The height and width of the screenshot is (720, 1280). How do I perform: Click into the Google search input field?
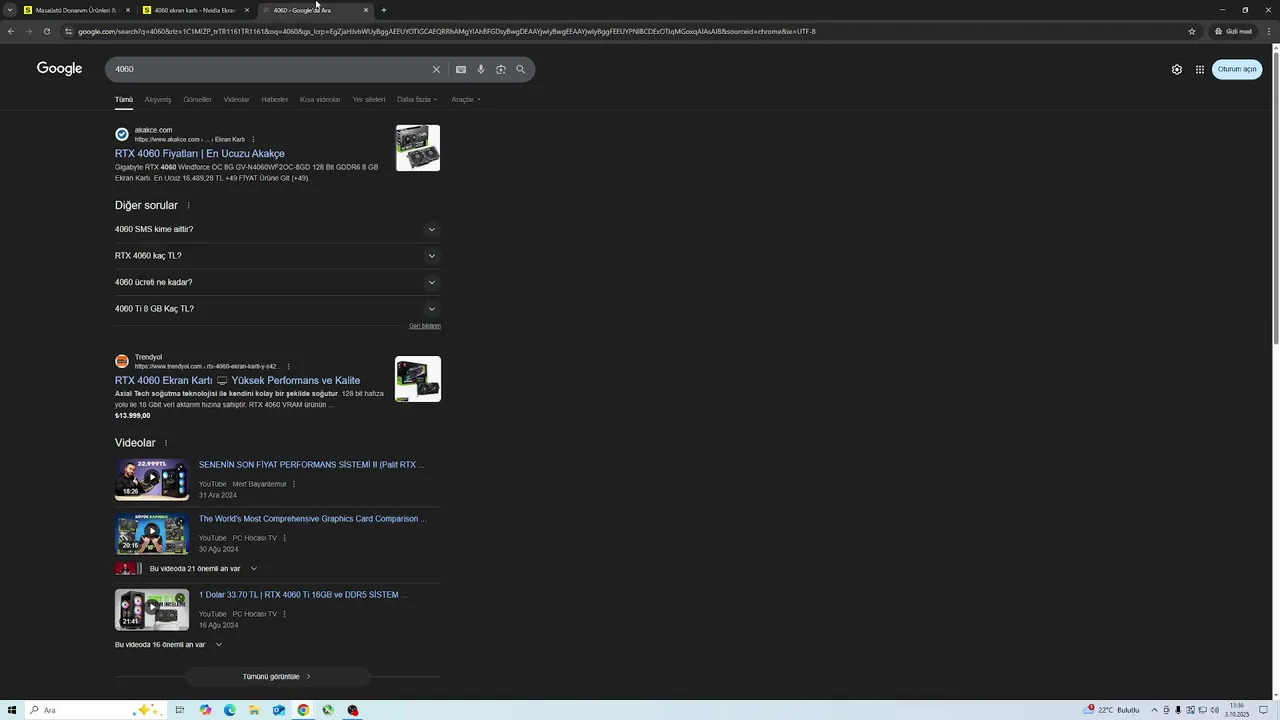[x=270, y=69]
